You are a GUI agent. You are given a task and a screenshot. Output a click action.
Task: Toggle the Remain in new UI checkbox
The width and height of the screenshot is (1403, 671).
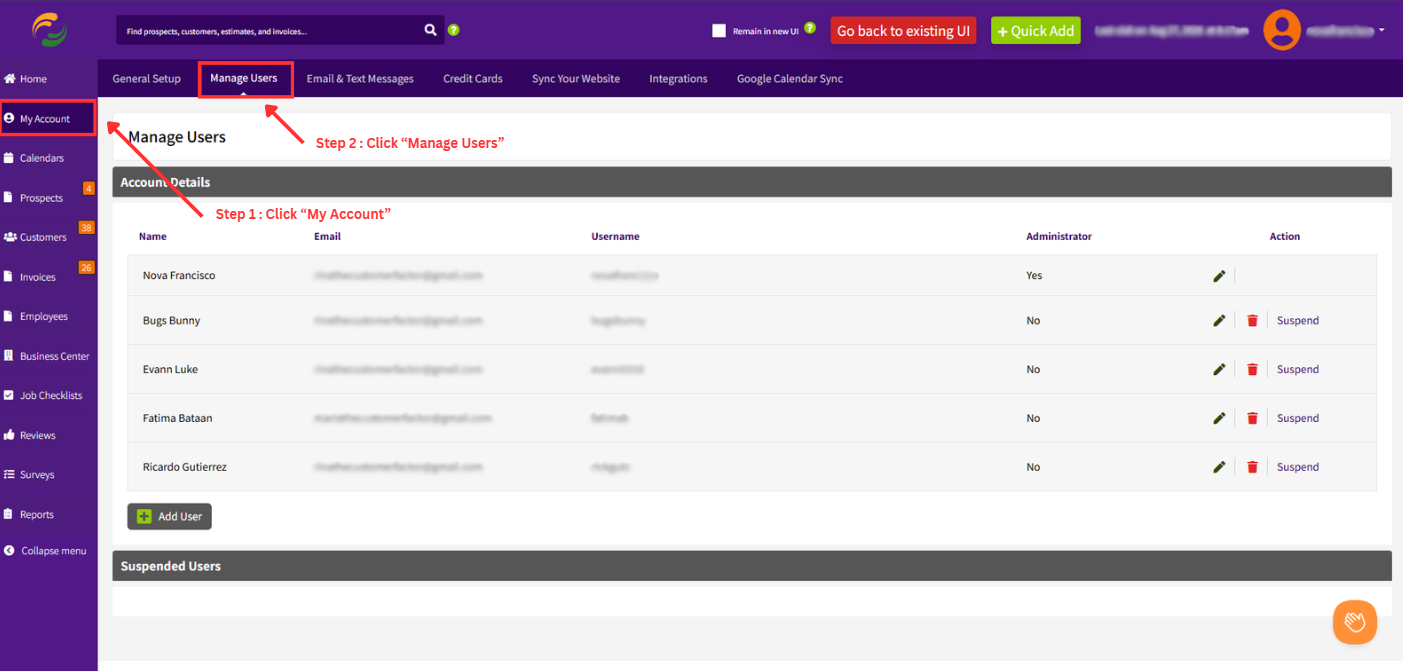[x=719, y=31]
